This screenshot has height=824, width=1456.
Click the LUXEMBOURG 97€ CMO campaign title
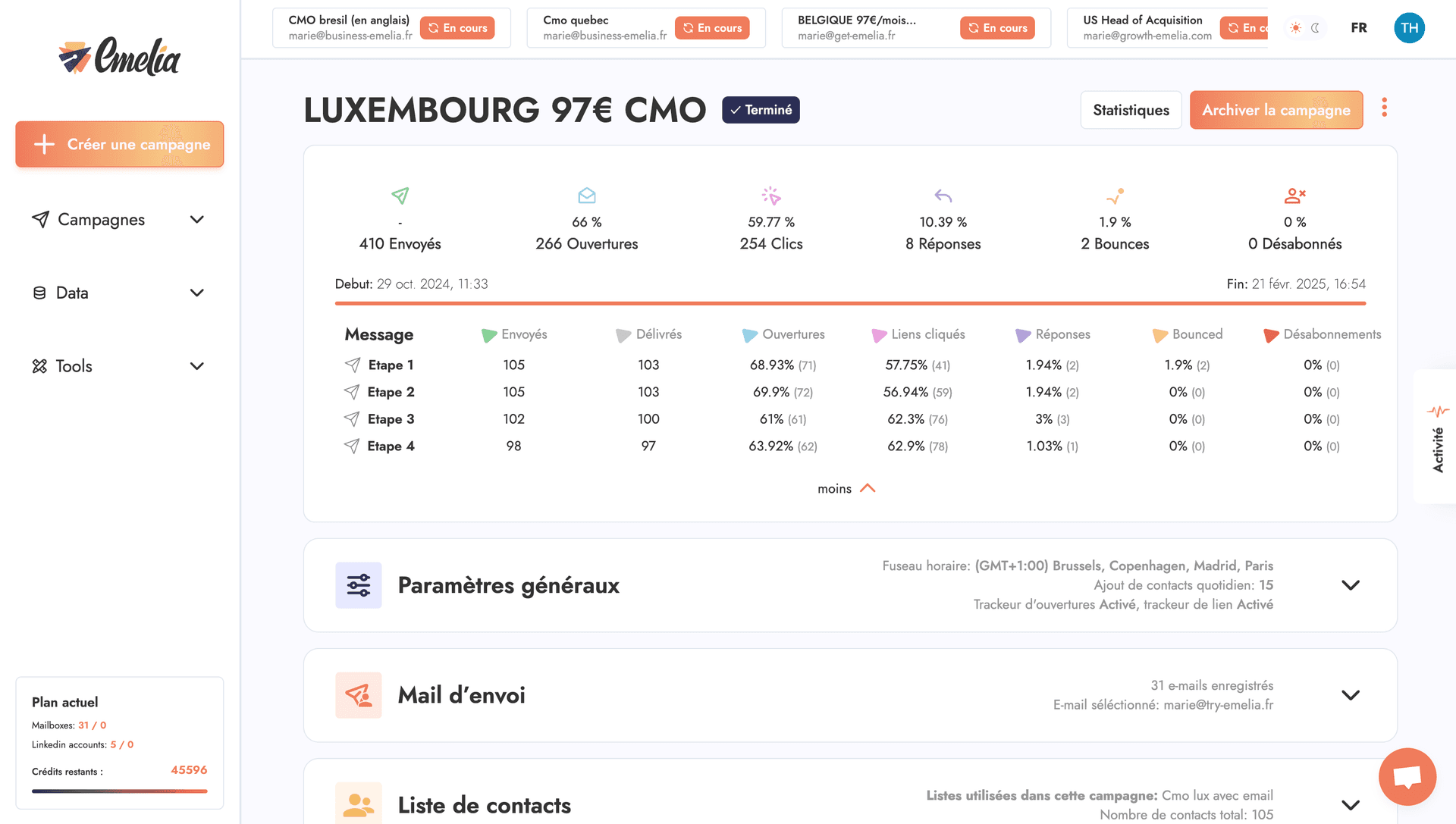(x=505, y=110)
